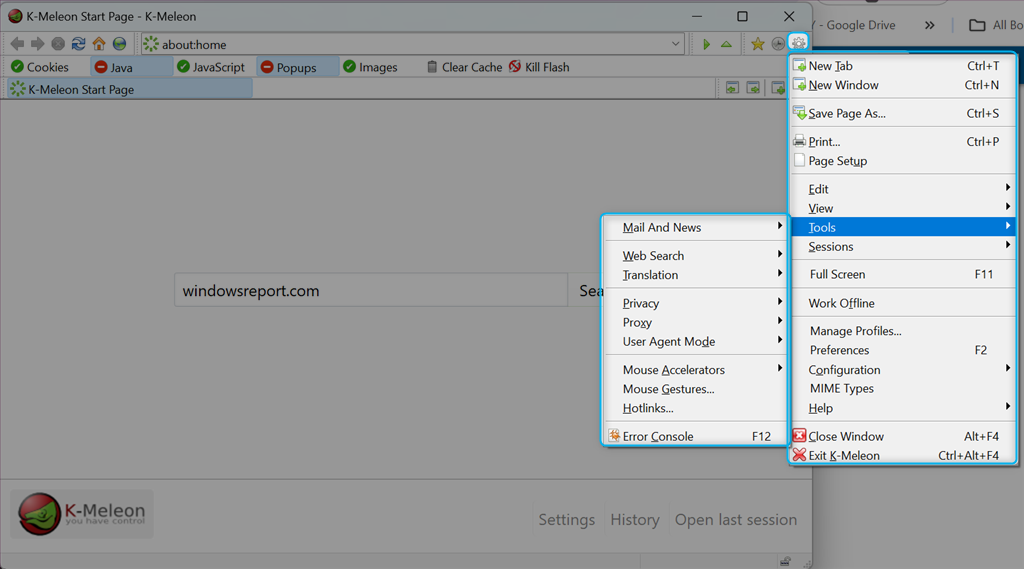Image resolution: width=1024 pixels, height=569 pixels.
Task: Click the Settings link
Action: (x=566, y=519)
